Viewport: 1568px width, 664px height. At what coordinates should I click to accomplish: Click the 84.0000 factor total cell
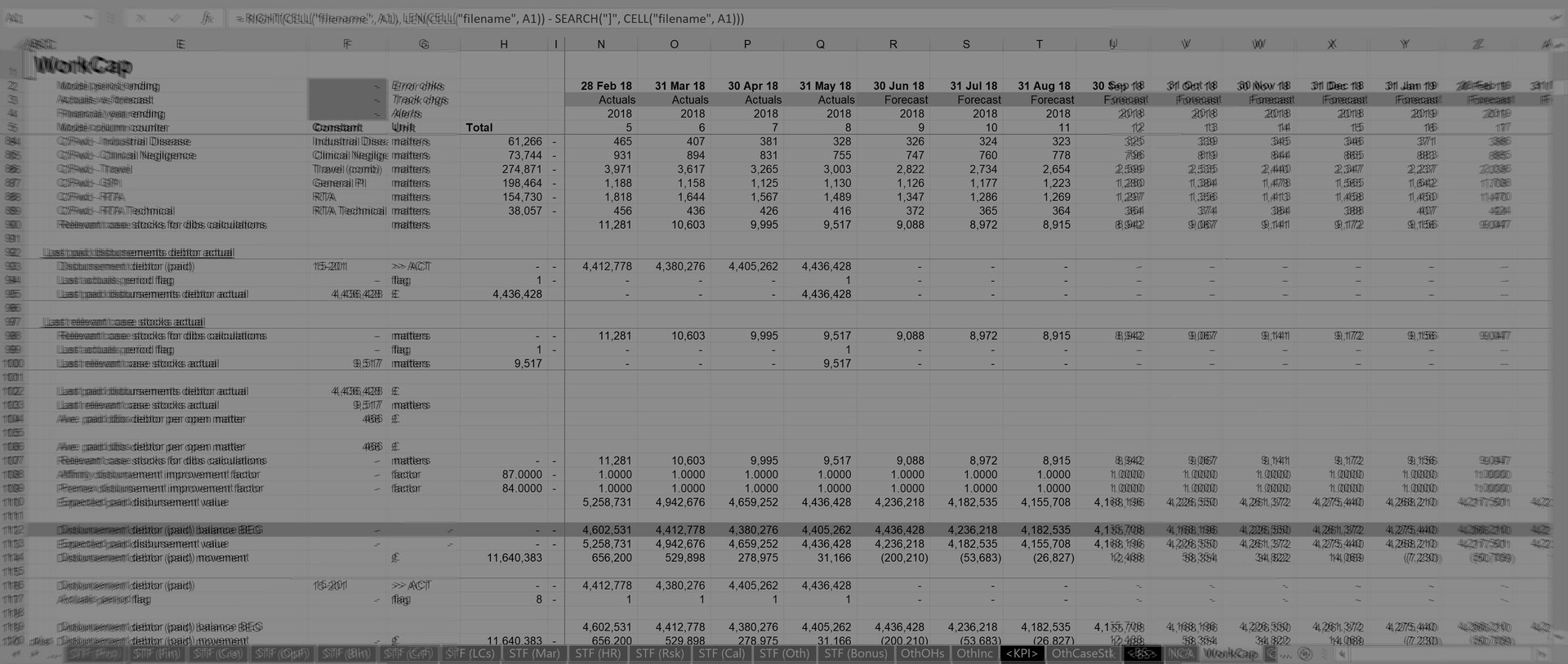(x=521, y=488)
